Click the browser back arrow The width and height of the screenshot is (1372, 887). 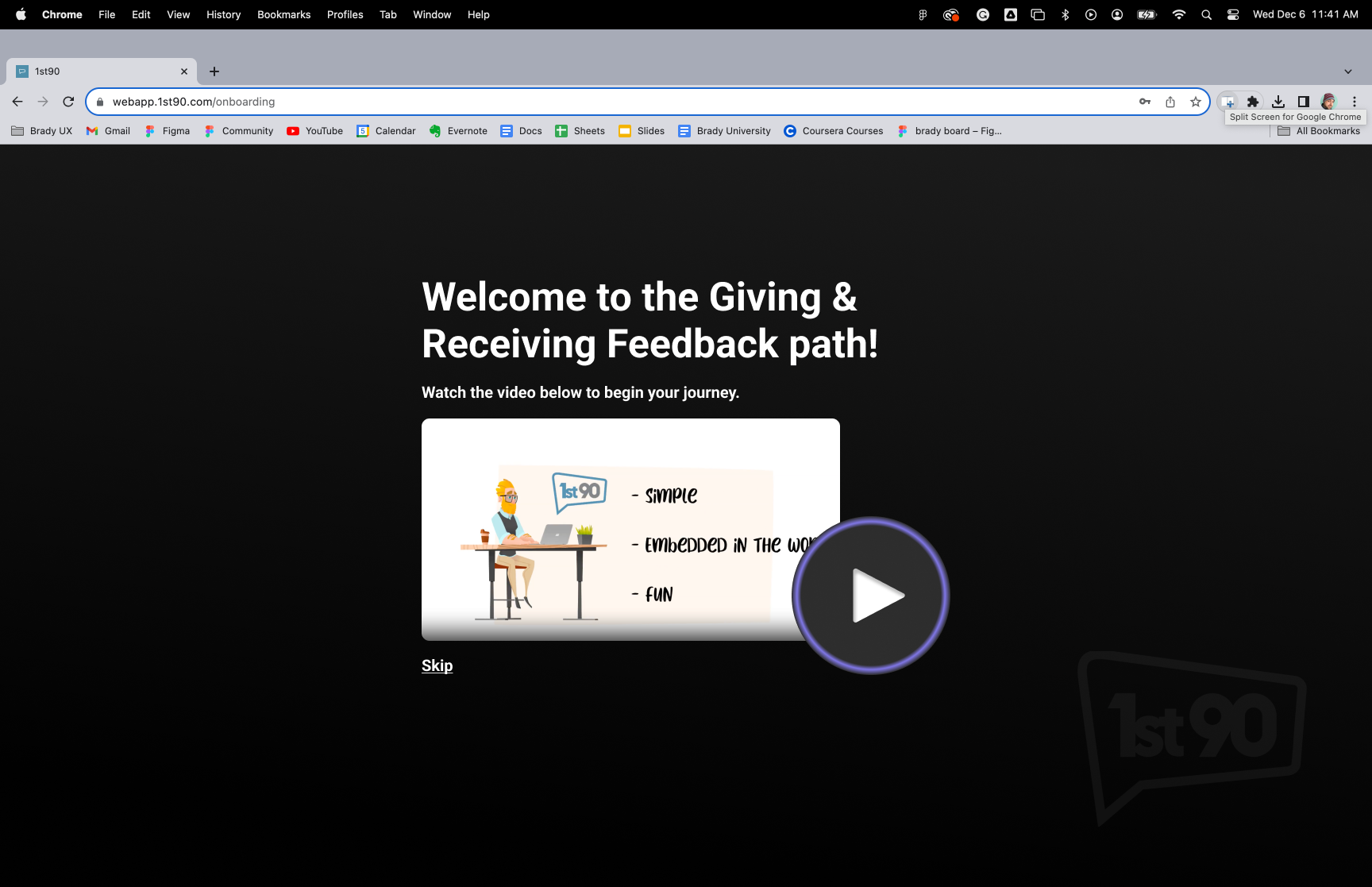tap(17, 102)
